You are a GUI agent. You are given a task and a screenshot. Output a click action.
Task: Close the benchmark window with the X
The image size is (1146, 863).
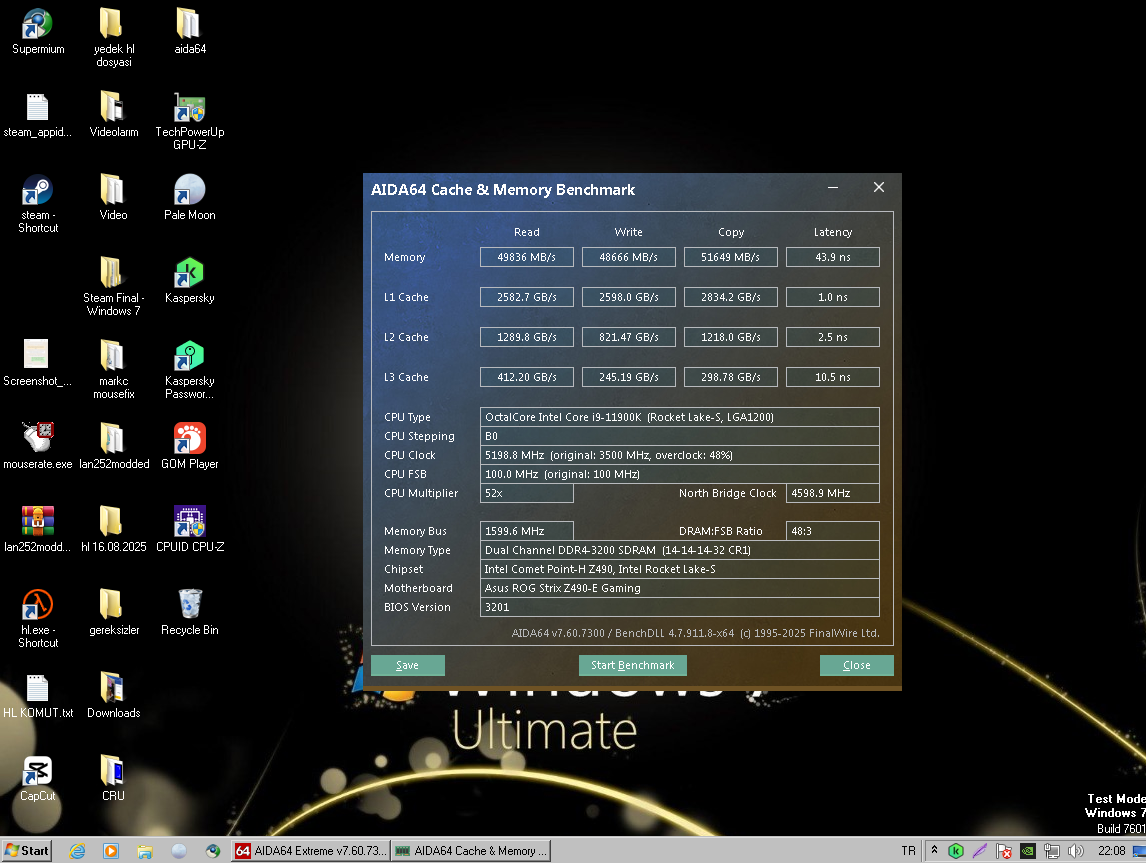879,188
